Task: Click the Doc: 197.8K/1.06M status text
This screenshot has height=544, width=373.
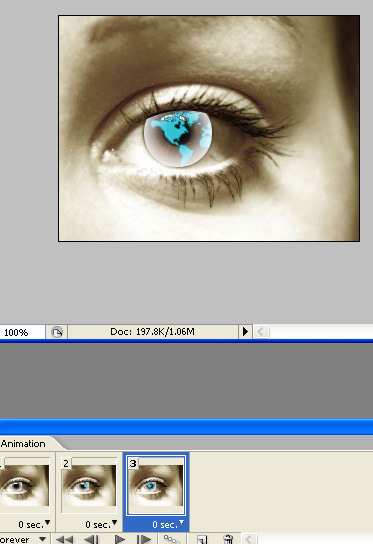Action: tap(152, 332)
